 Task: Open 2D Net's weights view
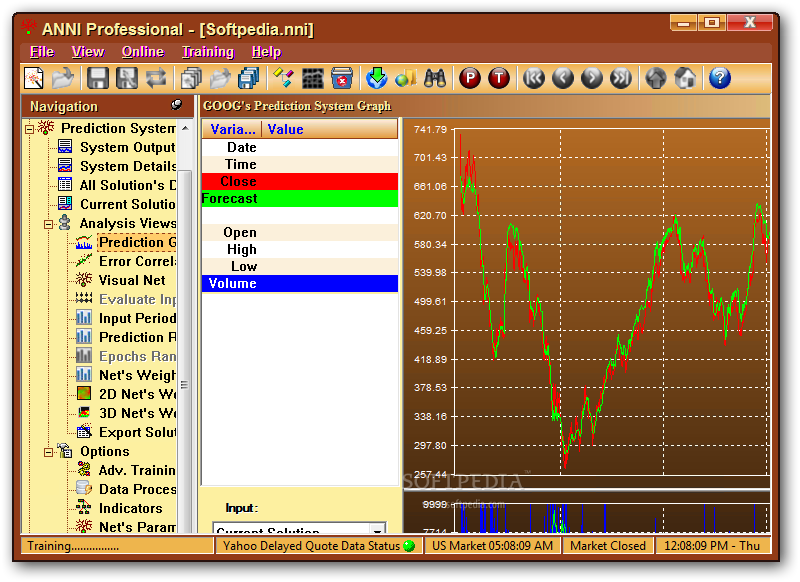point(137,394)
